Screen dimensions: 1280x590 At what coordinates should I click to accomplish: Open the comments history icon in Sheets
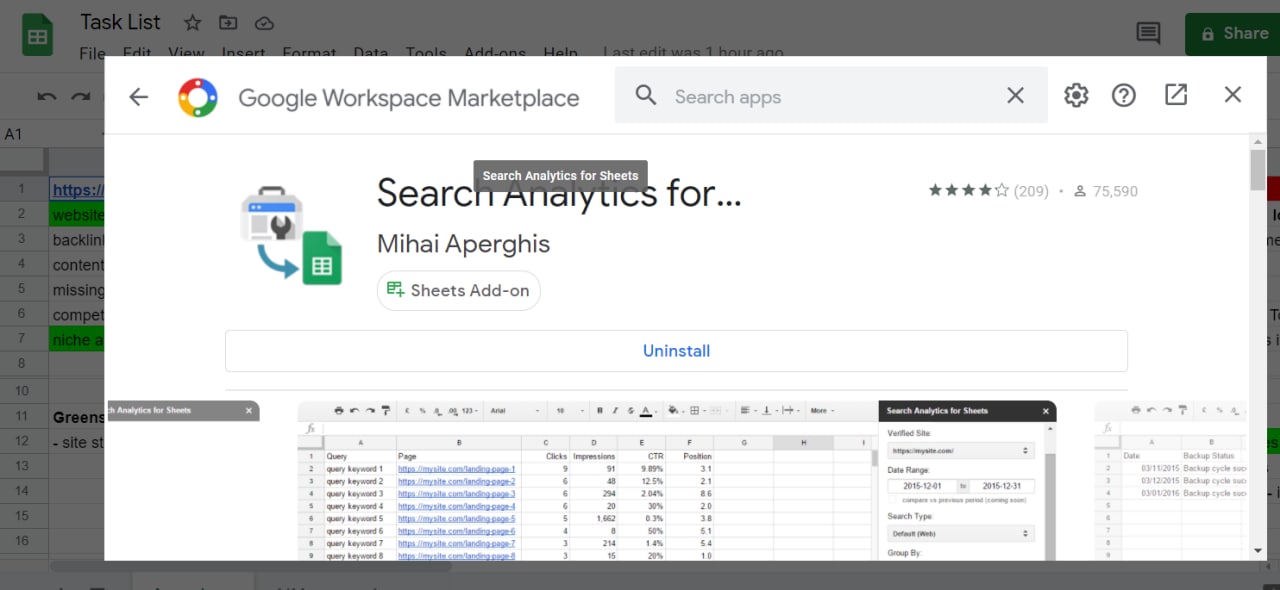tap(1148, 33)
